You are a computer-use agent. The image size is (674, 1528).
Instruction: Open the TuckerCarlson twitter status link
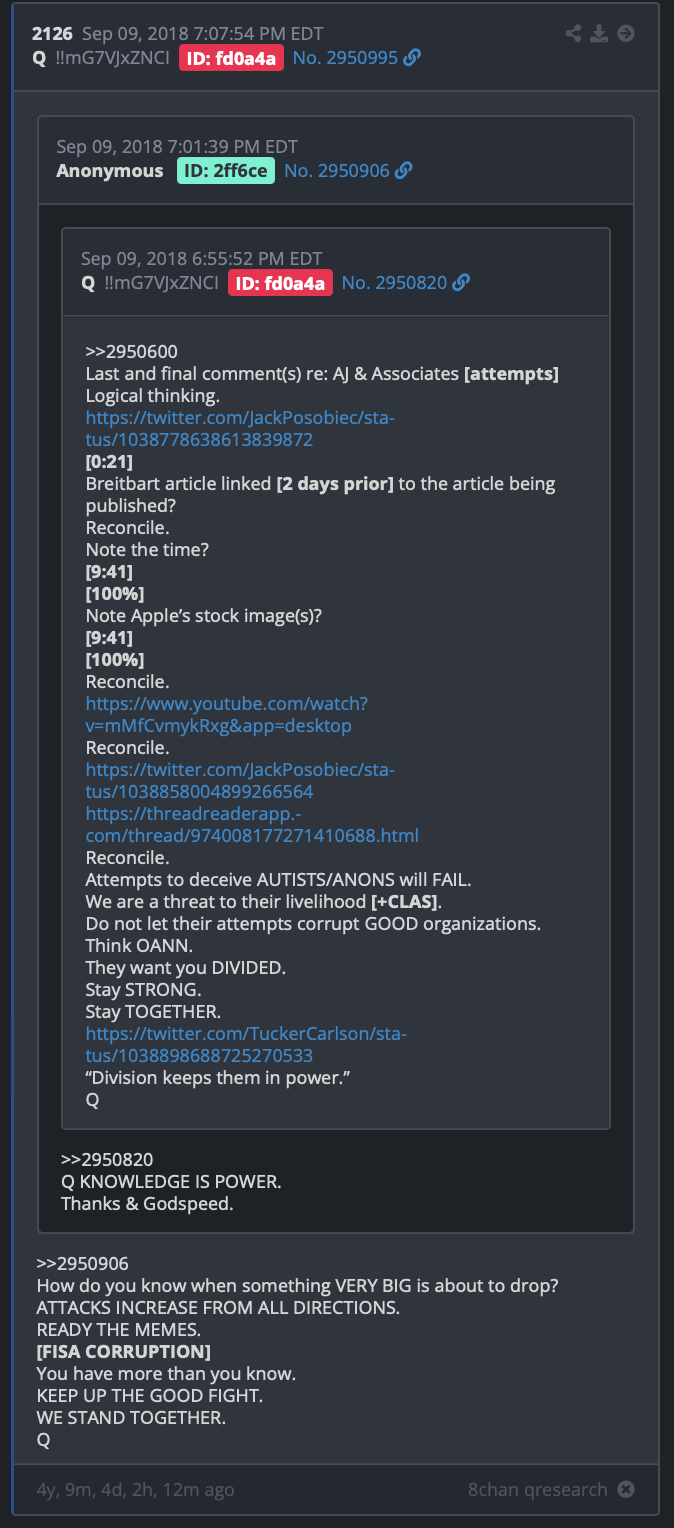(246, 1044)
